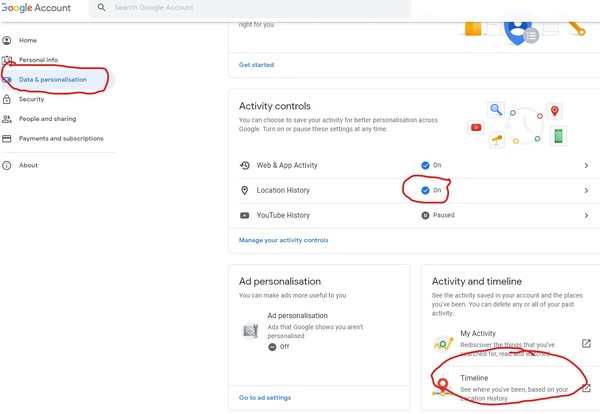The height and width of the screenshot is (414, 600).
Task: Click the Ad personalisation card heading
Action: [280, 282]
